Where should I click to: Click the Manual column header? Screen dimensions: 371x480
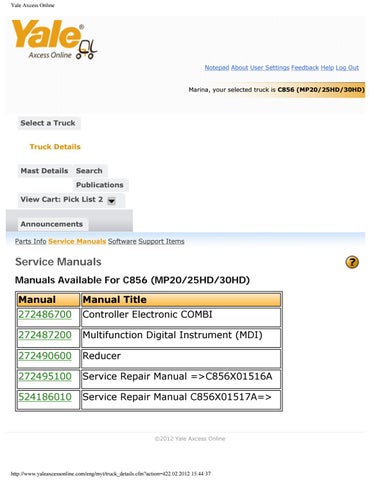[x=48, y=300]
